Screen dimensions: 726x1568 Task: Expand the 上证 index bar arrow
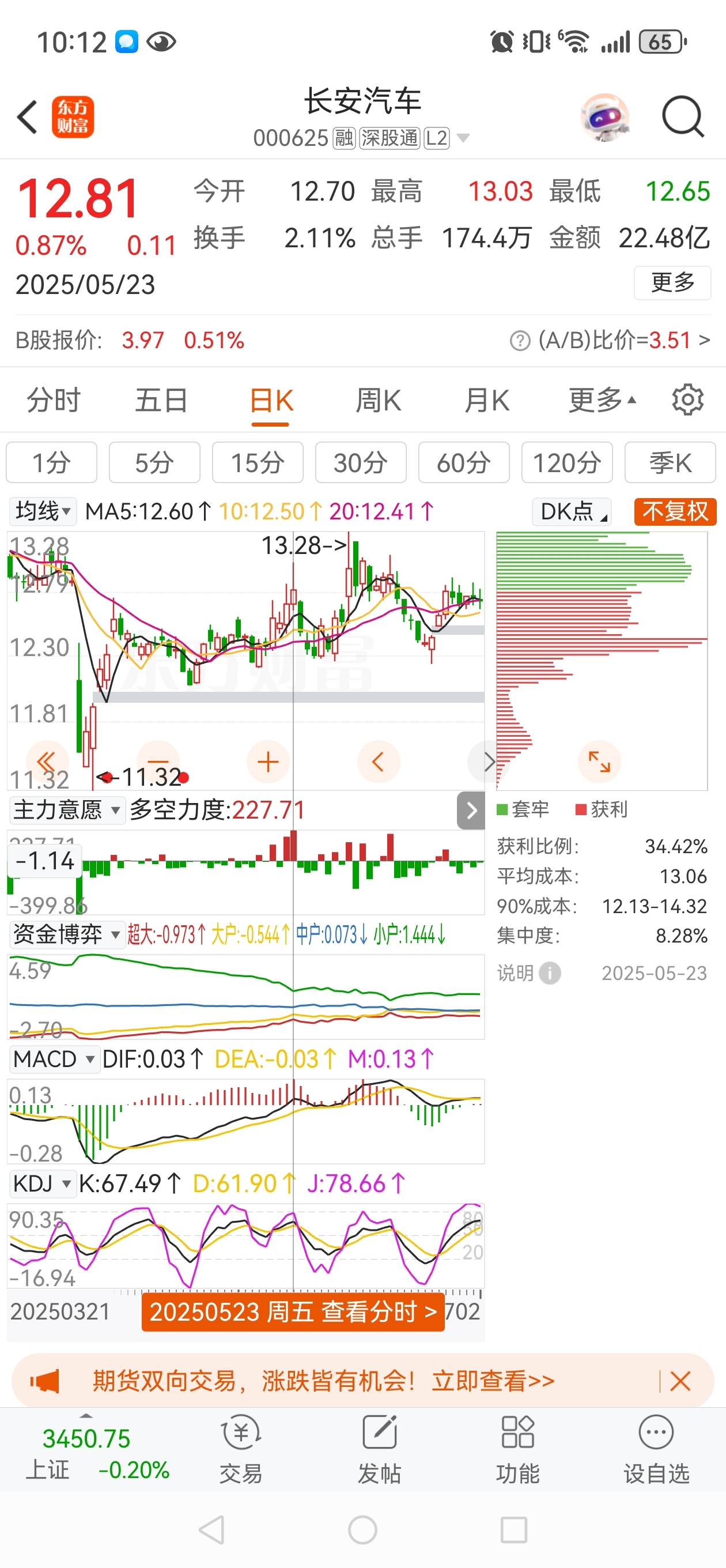(86, 1415)
